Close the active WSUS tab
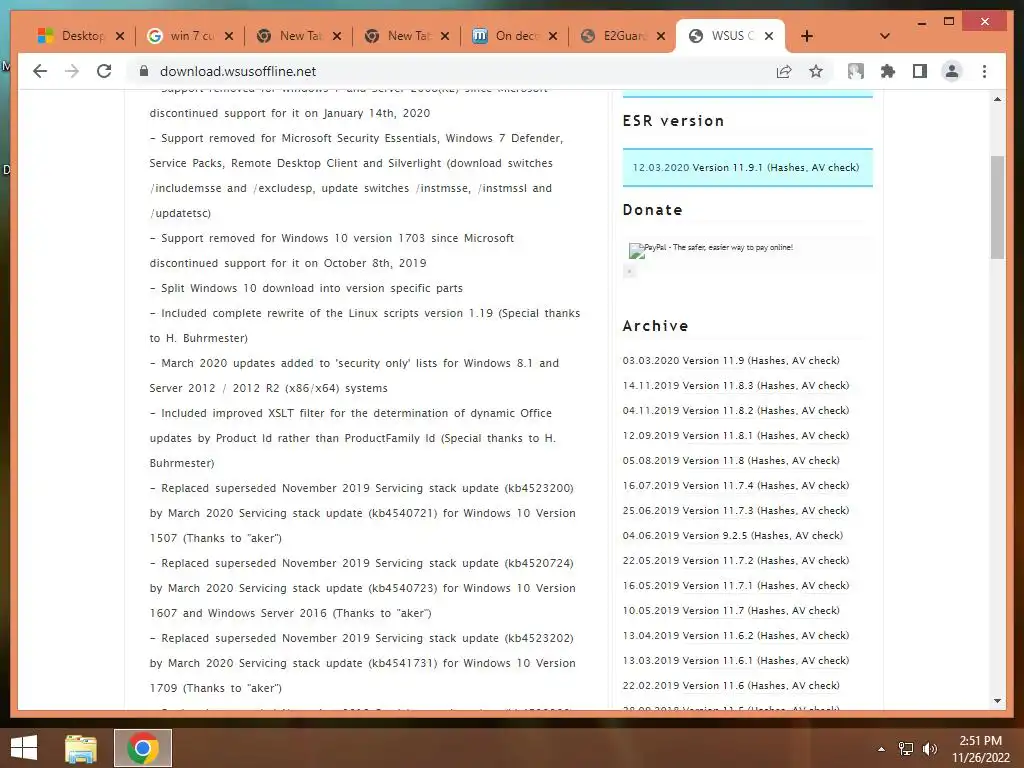Screen dimensions: 1024x768 [769, 36]
